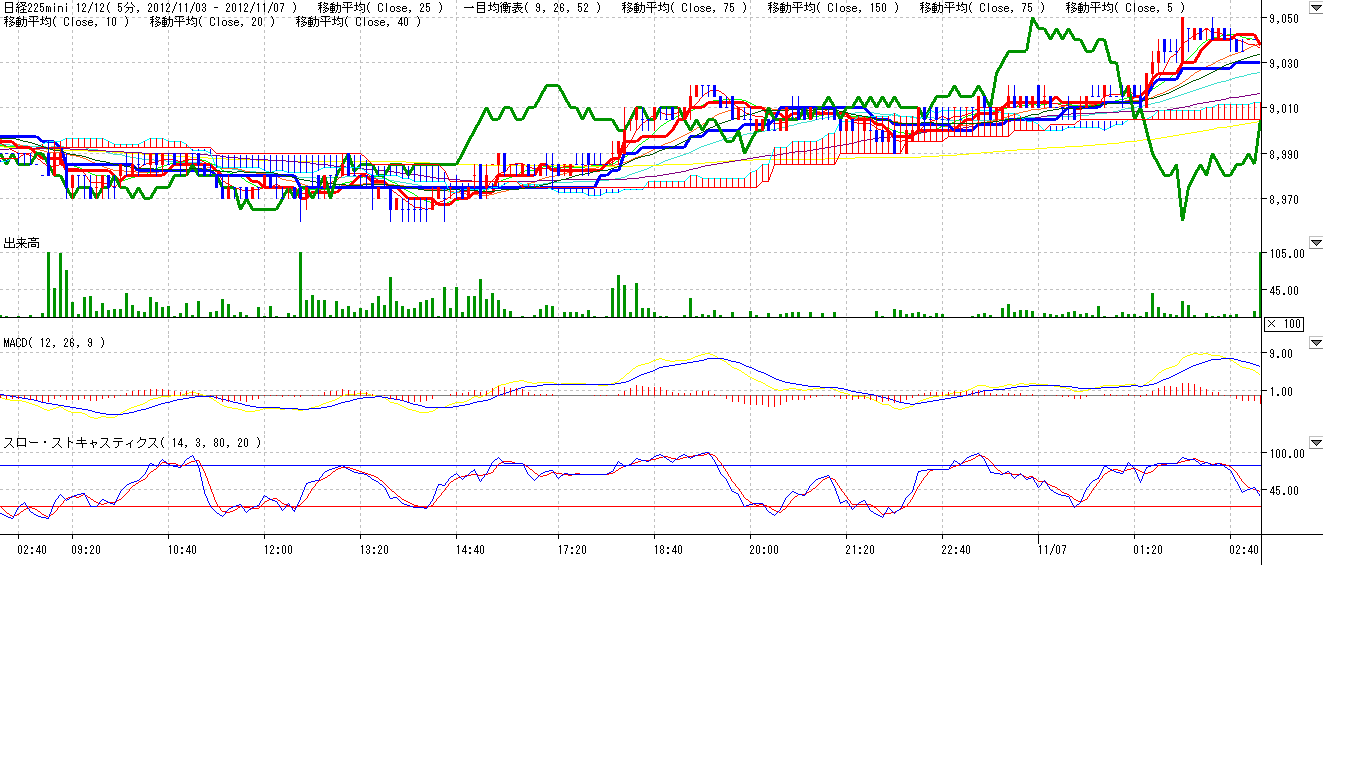Viewport: 1366px width, 768px height.
Task: Click the 14:40 time axis label
Action: click(469, 549)
